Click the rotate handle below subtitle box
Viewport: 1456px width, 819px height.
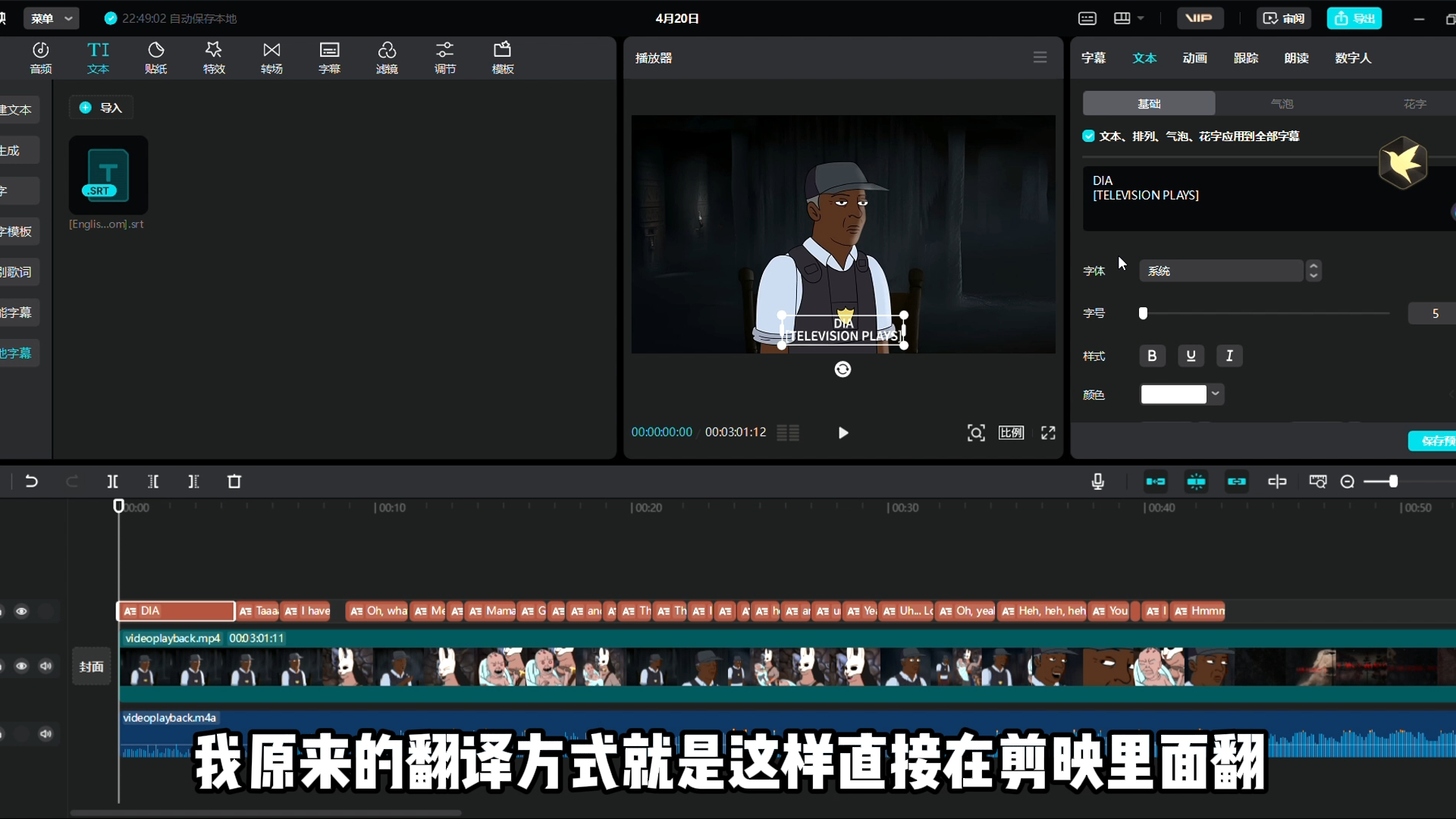click(843, 369)
